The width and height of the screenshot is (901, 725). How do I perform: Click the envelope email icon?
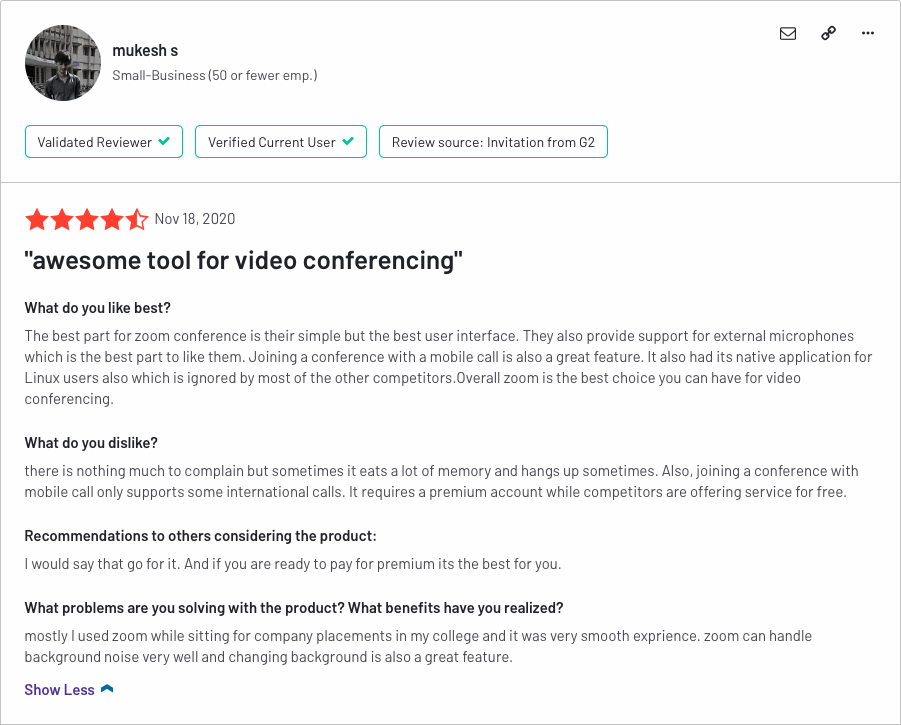pyautogui.click(x=788, y=33)
